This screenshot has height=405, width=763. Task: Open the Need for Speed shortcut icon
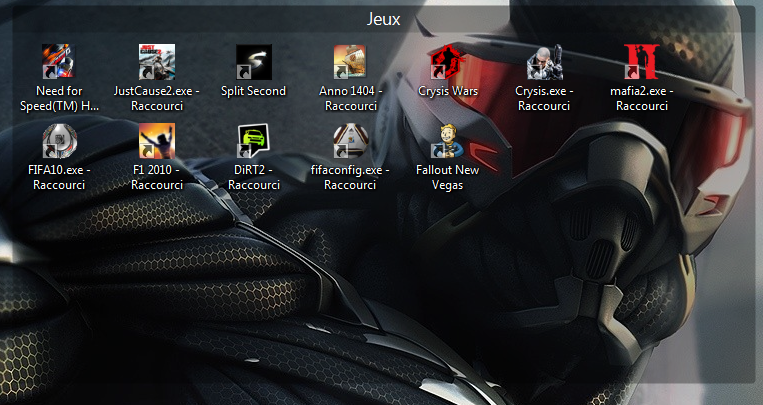[57, 61]
